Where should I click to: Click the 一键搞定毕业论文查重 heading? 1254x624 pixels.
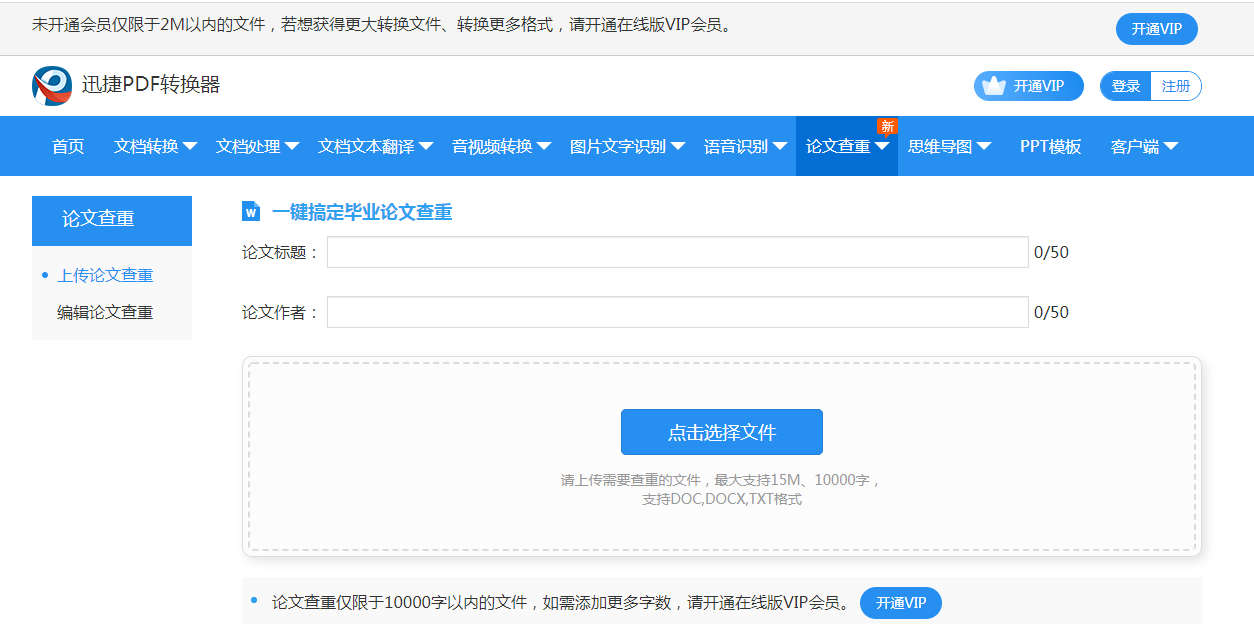coord(362,212)
